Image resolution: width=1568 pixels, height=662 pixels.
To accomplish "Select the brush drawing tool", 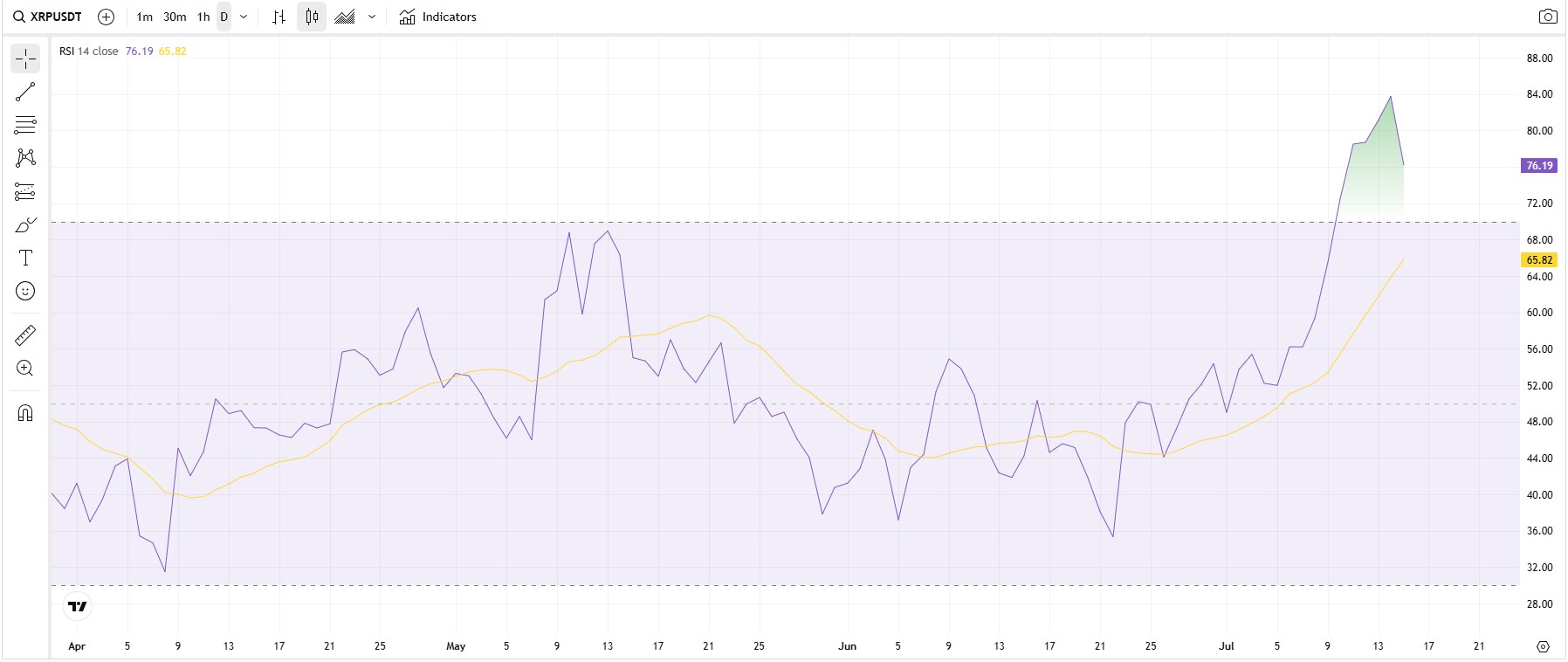I will click(x=25, y=224).
